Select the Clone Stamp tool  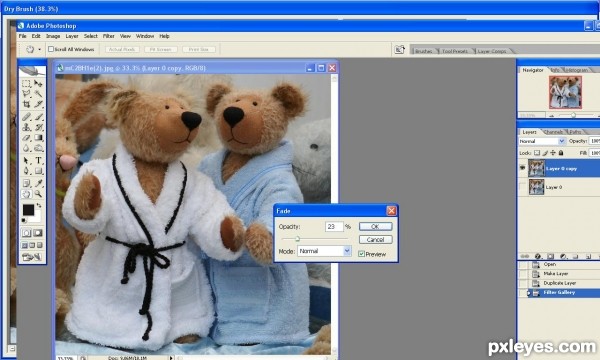26,127
